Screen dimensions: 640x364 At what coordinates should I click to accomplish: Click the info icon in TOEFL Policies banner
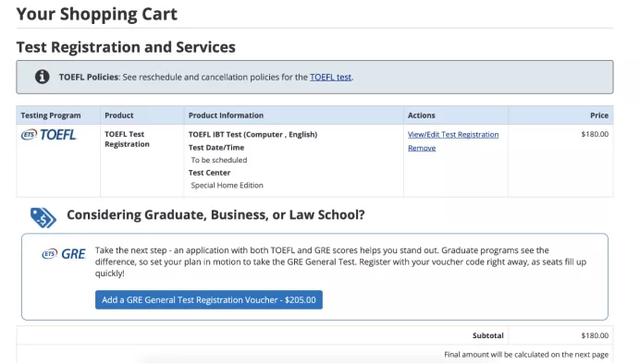coord(42,77)
